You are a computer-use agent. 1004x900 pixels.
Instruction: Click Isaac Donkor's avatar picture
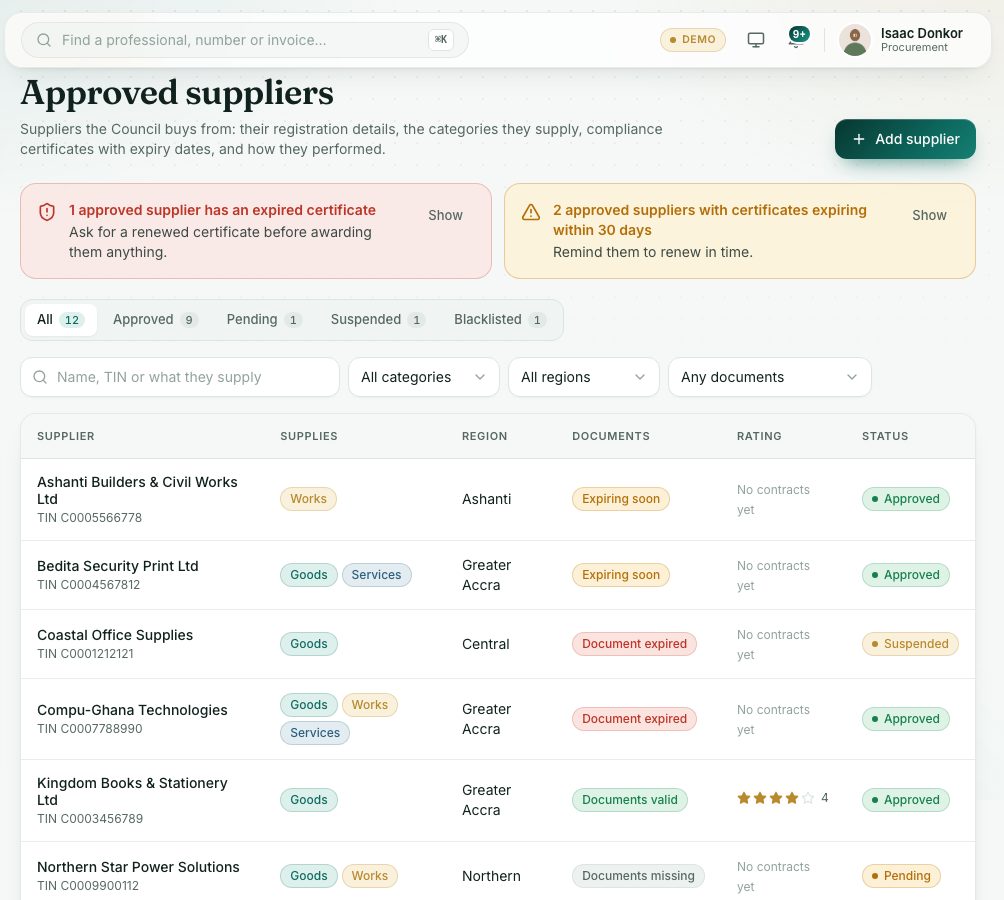855,40
